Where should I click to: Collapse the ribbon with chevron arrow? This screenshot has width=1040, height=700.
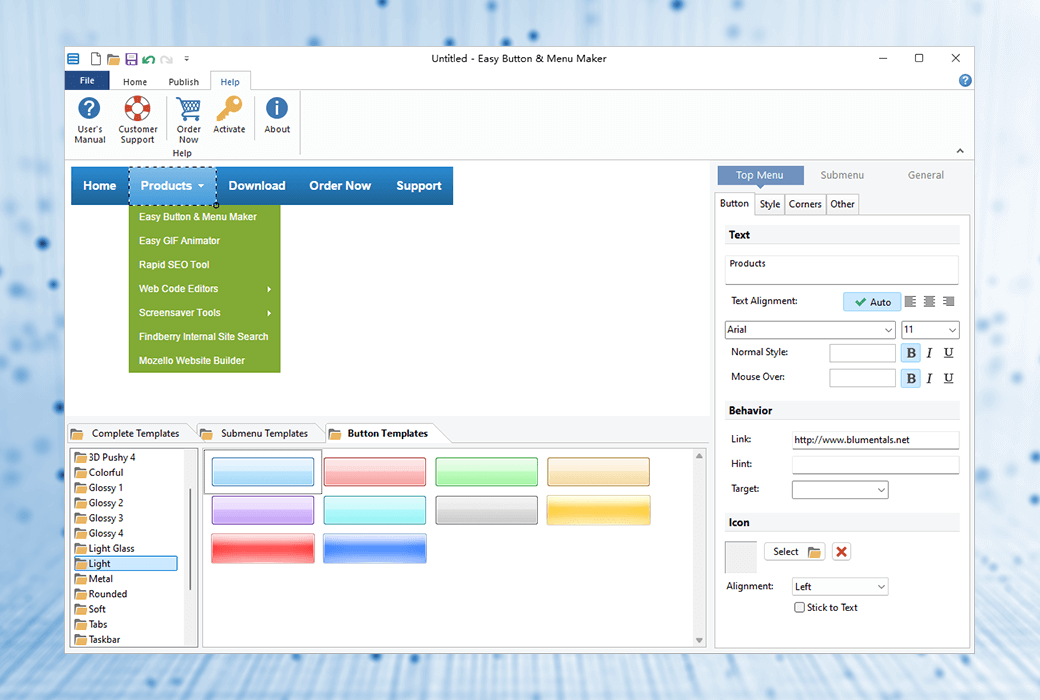pyautogui.click(x=960, y=151)
